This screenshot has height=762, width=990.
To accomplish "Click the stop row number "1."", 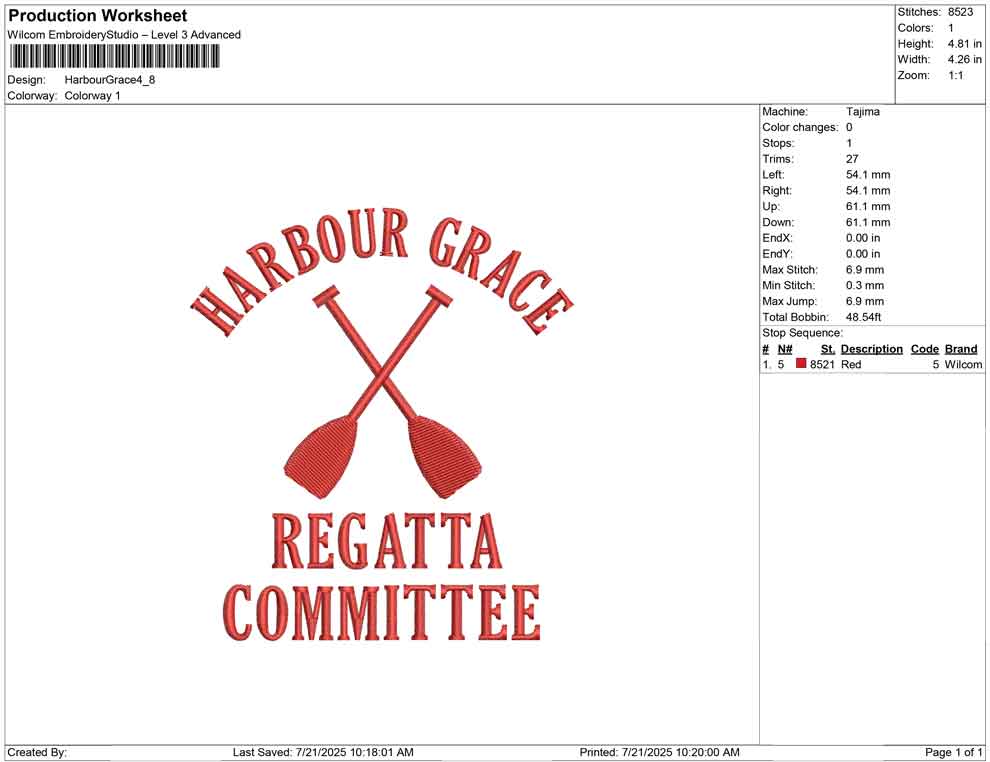I will [x=766, y=364].
